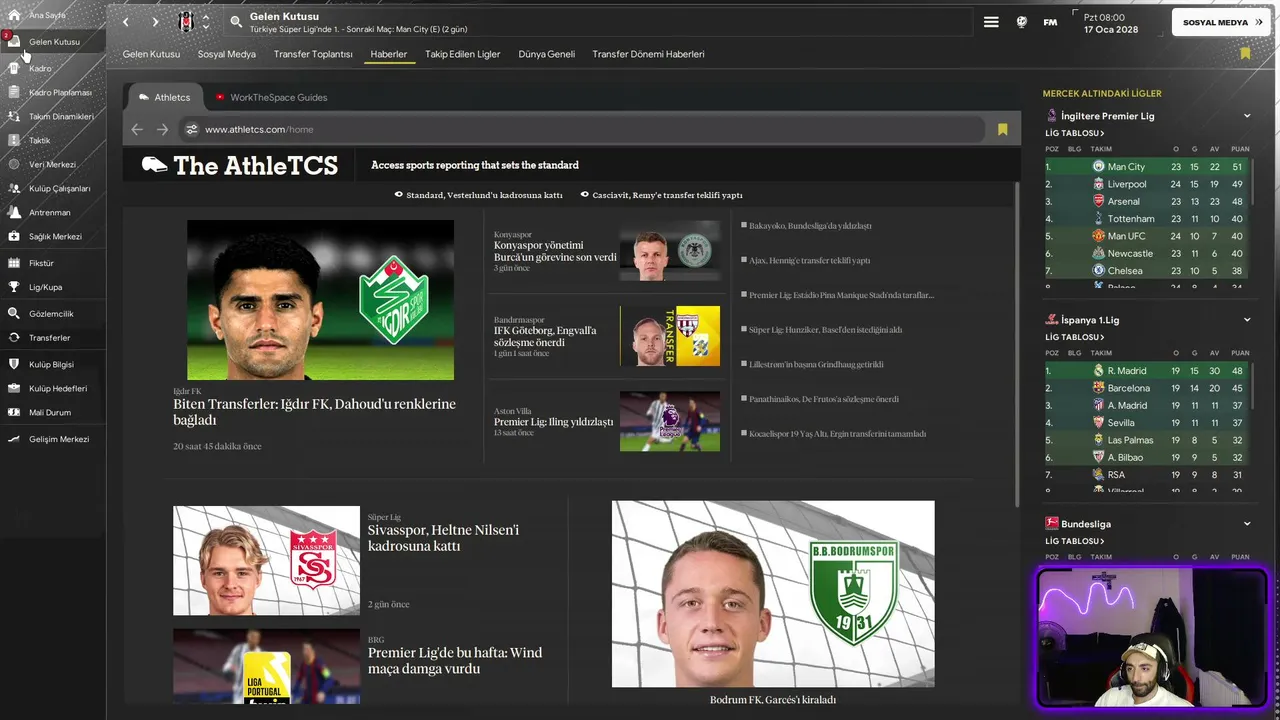Image resolution: width=1280 pixels, height=720 pixels.
Task: Open LİG TABLOSU link under İngiltere Premier Lig
Action: pos(1074,133)
